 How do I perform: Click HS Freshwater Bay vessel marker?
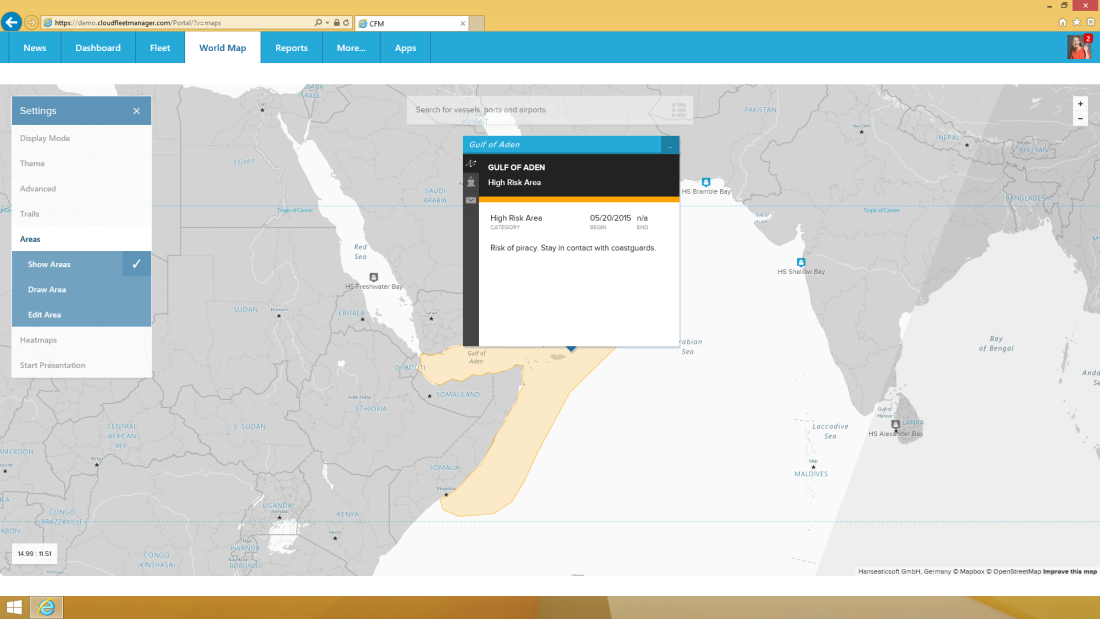(x=374, y=277)
